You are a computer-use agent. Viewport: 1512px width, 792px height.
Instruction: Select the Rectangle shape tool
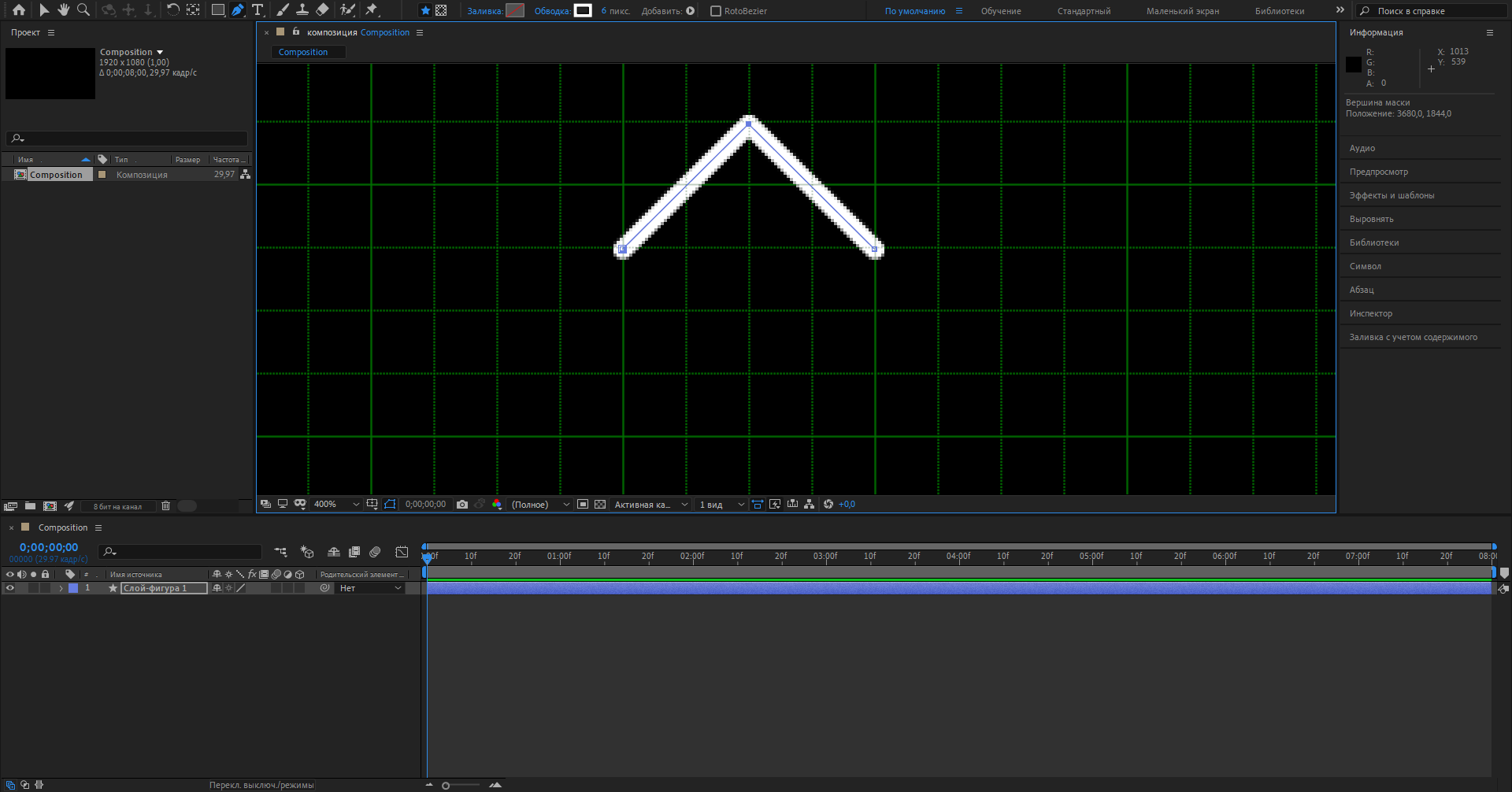pyautogui.click(x=218, y=10)
